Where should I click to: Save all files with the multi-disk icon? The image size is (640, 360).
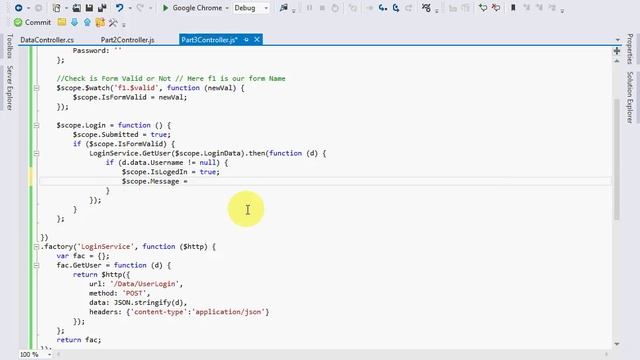pos(102,8)
